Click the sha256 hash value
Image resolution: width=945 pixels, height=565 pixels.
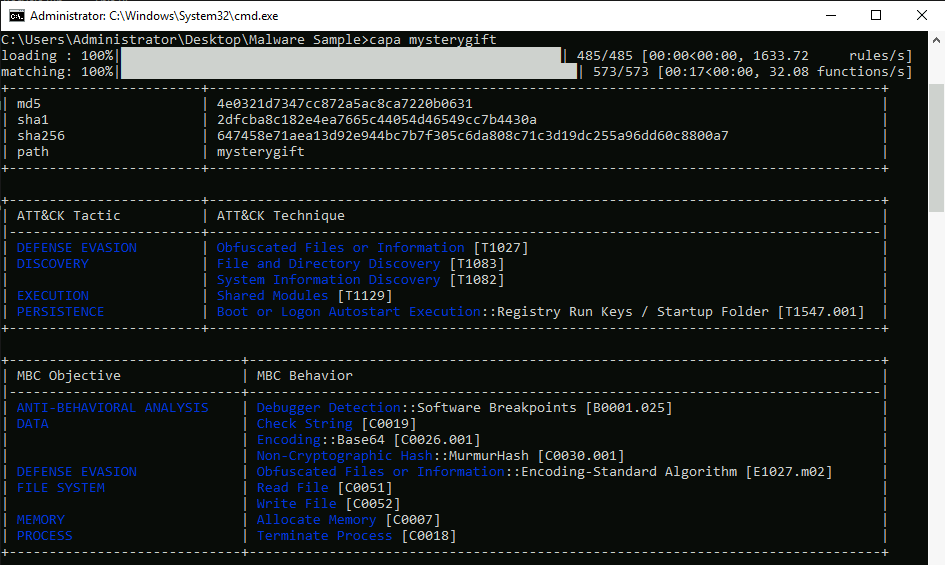tap(472, 136)
